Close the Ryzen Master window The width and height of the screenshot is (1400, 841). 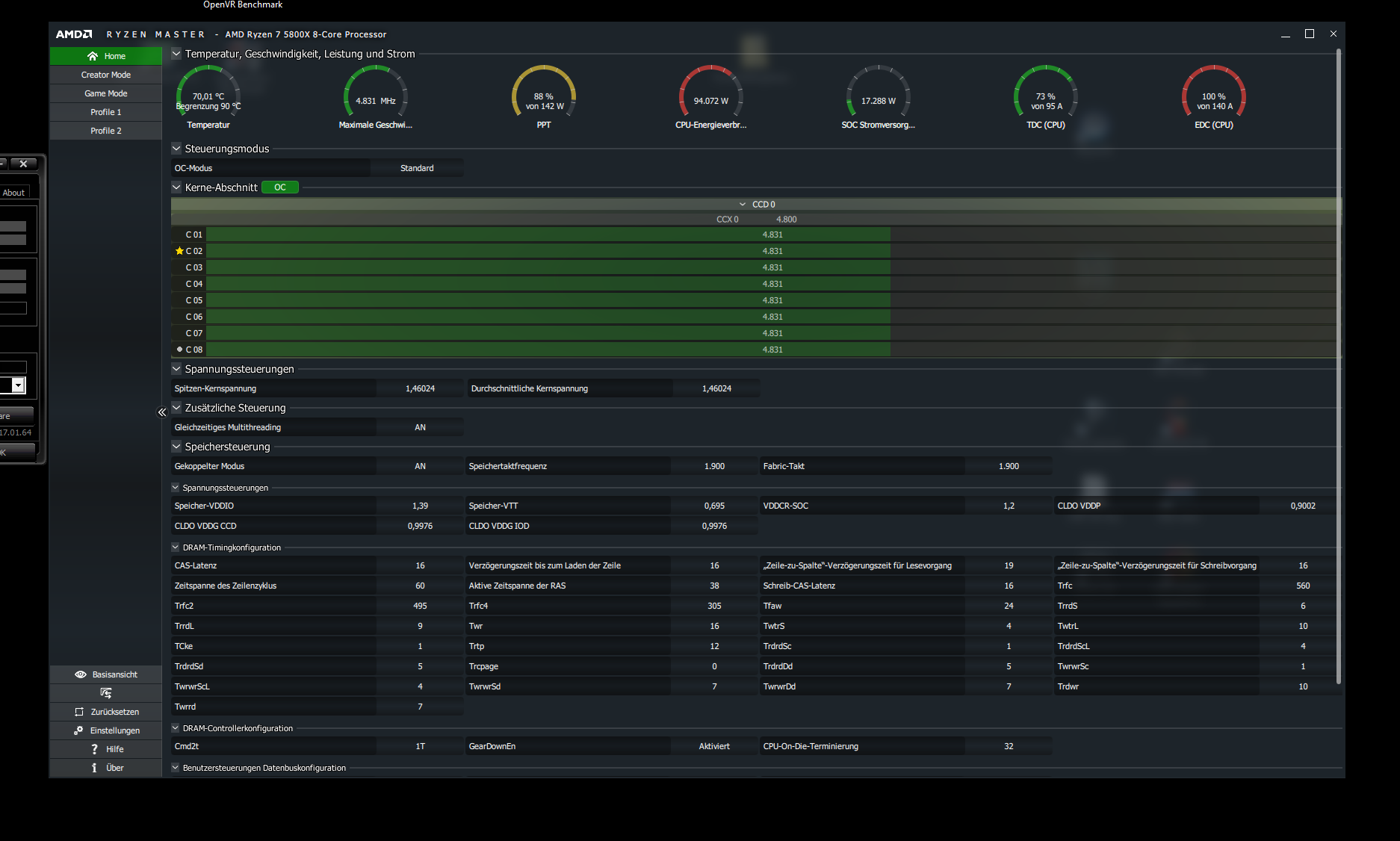pyautogui.click(x=1334, y=34)
